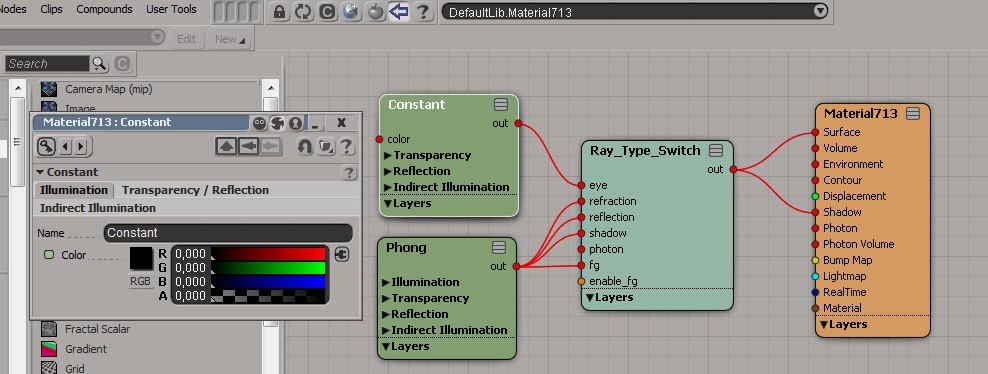Click the apple preview icon
The height and width of the screenshot is (374, 988).
tap(376, 11)
